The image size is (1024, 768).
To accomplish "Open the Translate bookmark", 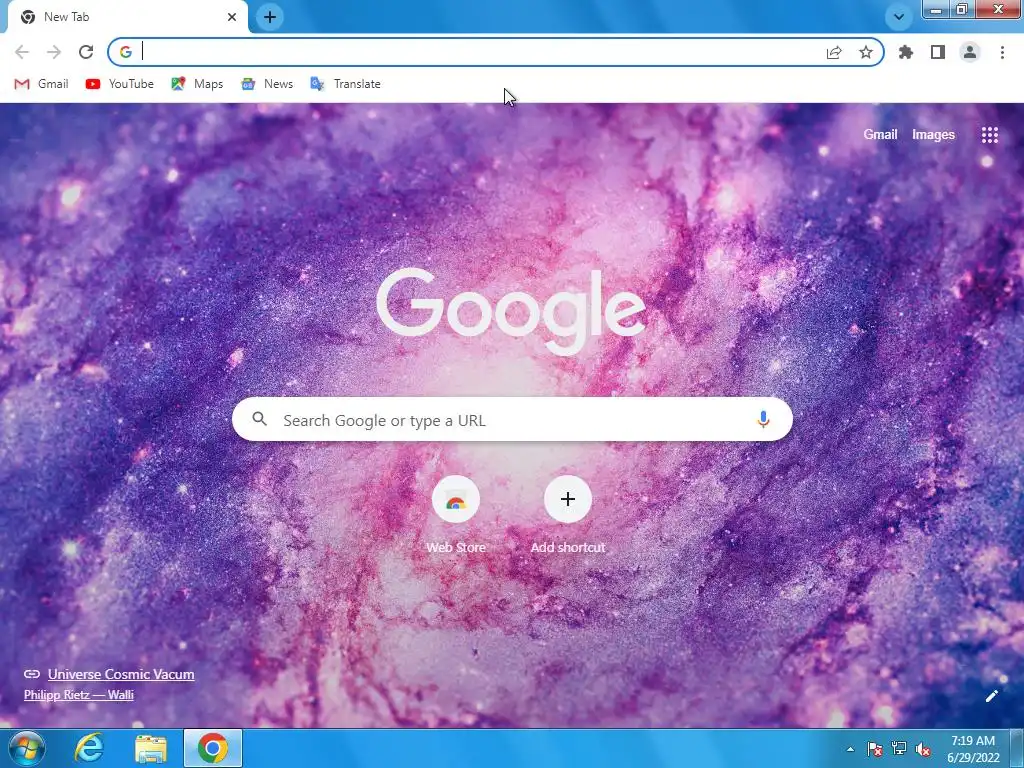I will (345, 84).
